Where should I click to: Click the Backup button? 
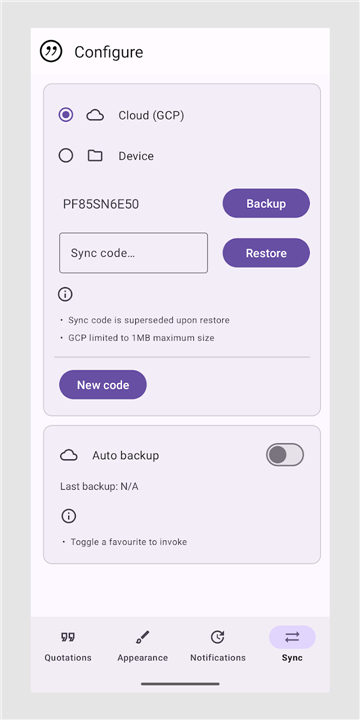coord(266,203)
